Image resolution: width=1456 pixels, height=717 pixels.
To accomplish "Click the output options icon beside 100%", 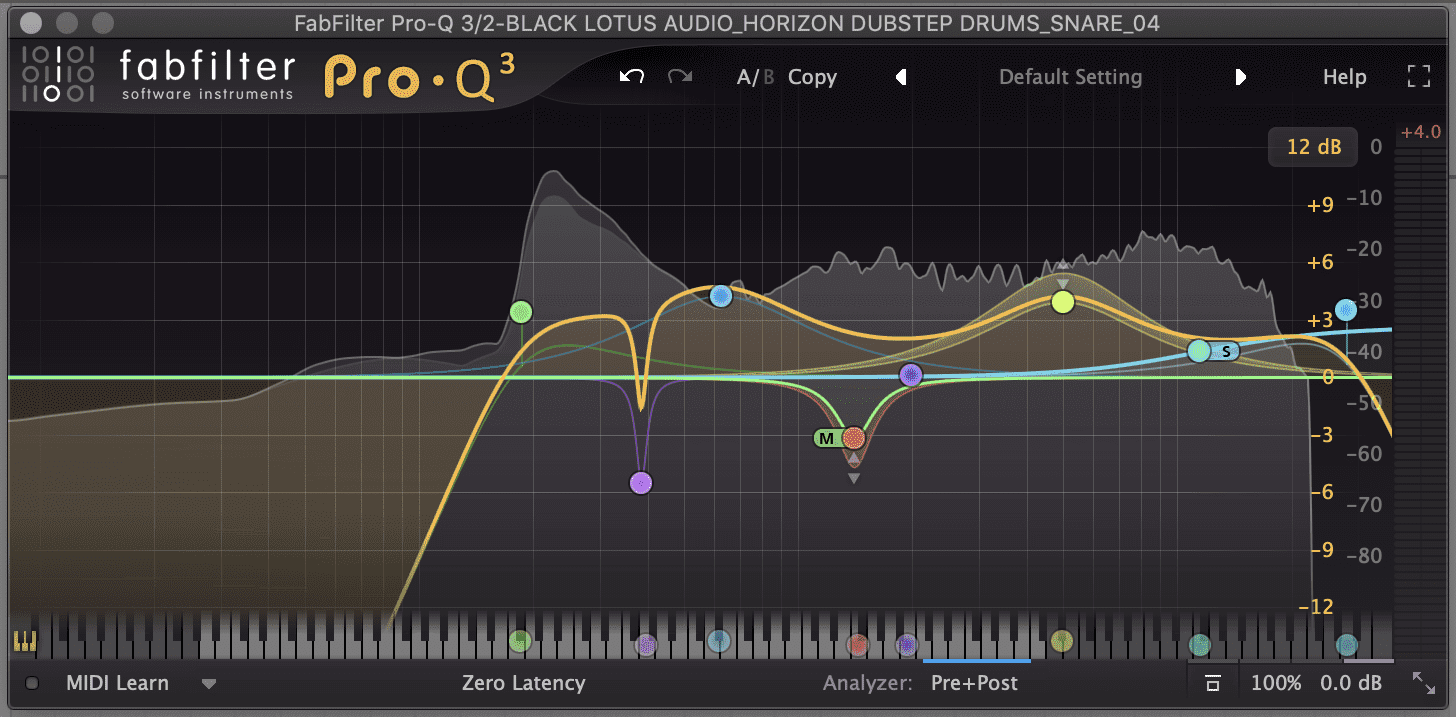I will (1212, 684).
